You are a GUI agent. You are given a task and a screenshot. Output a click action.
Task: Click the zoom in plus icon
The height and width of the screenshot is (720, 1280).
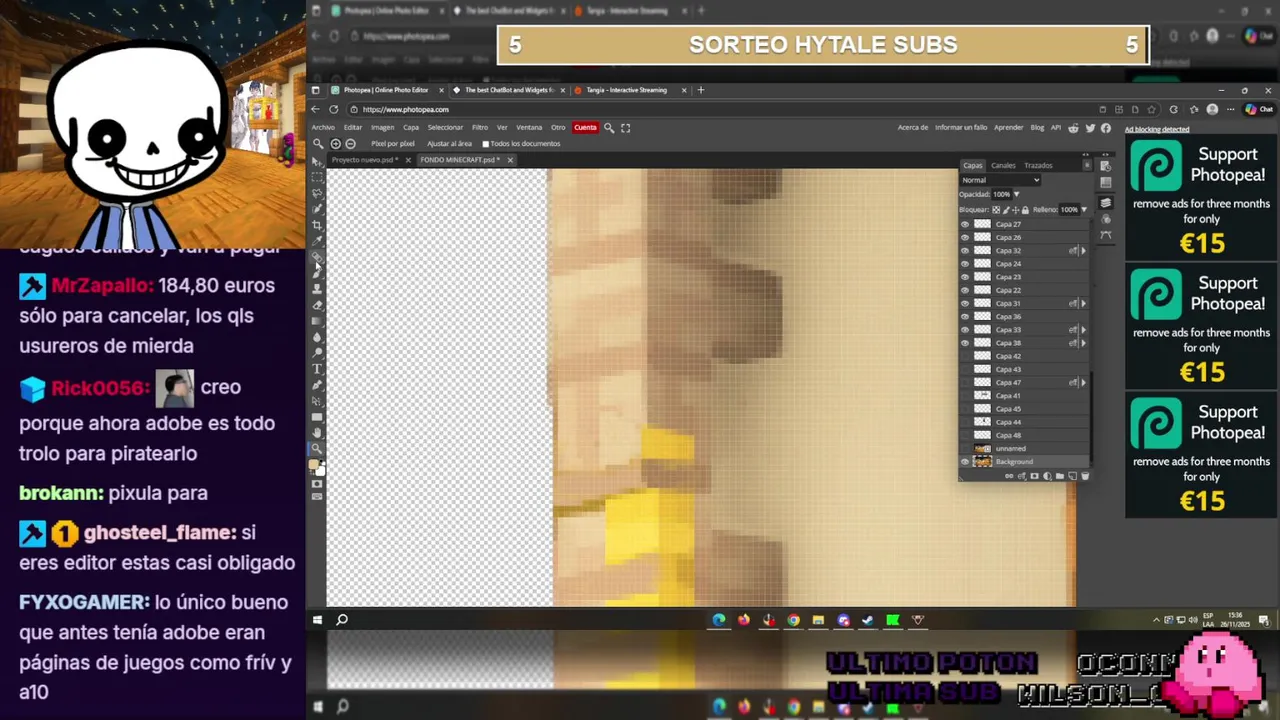tap(336, 143)
